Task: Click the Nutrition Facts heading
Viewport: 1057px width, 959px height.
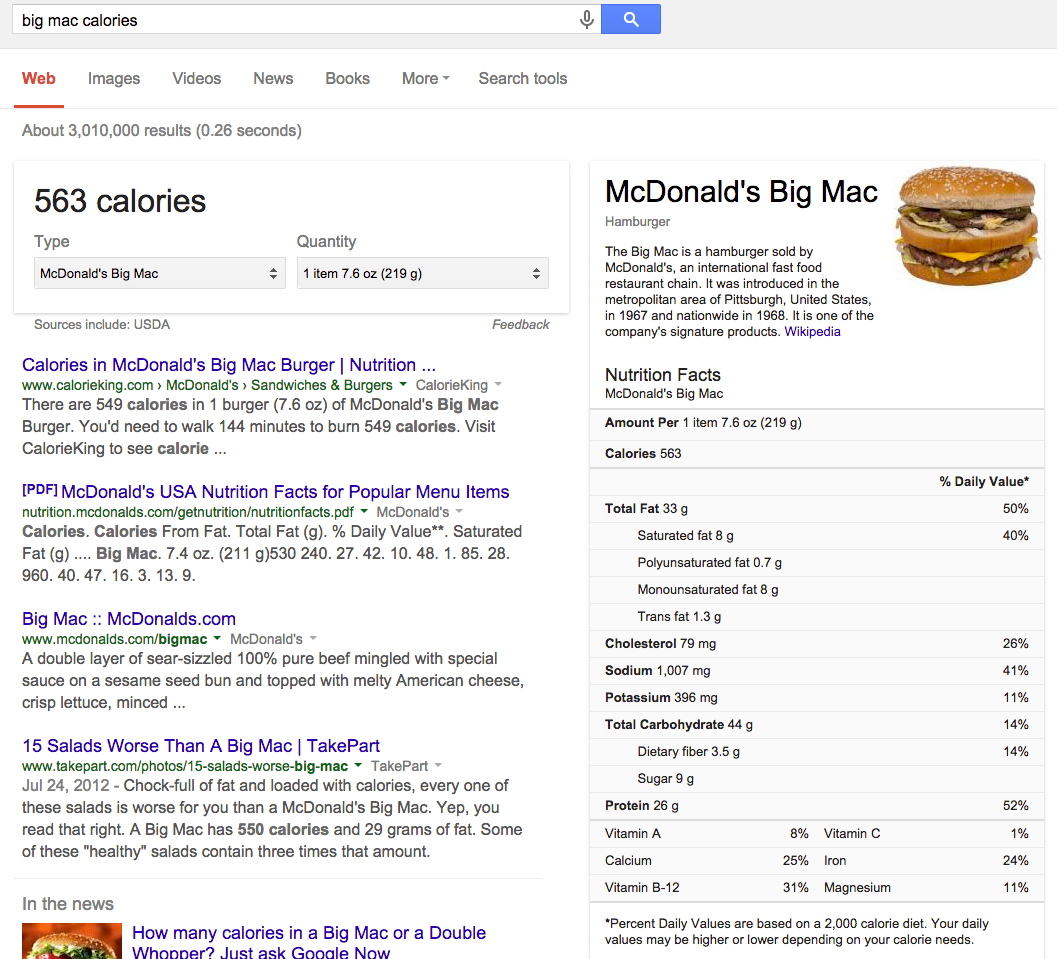Action: pos(663,375)
